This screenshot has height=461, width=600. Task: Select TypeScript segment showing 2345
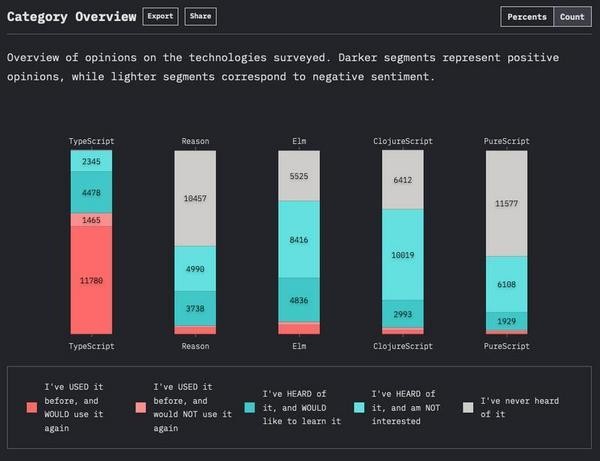(x=91, y=161)
